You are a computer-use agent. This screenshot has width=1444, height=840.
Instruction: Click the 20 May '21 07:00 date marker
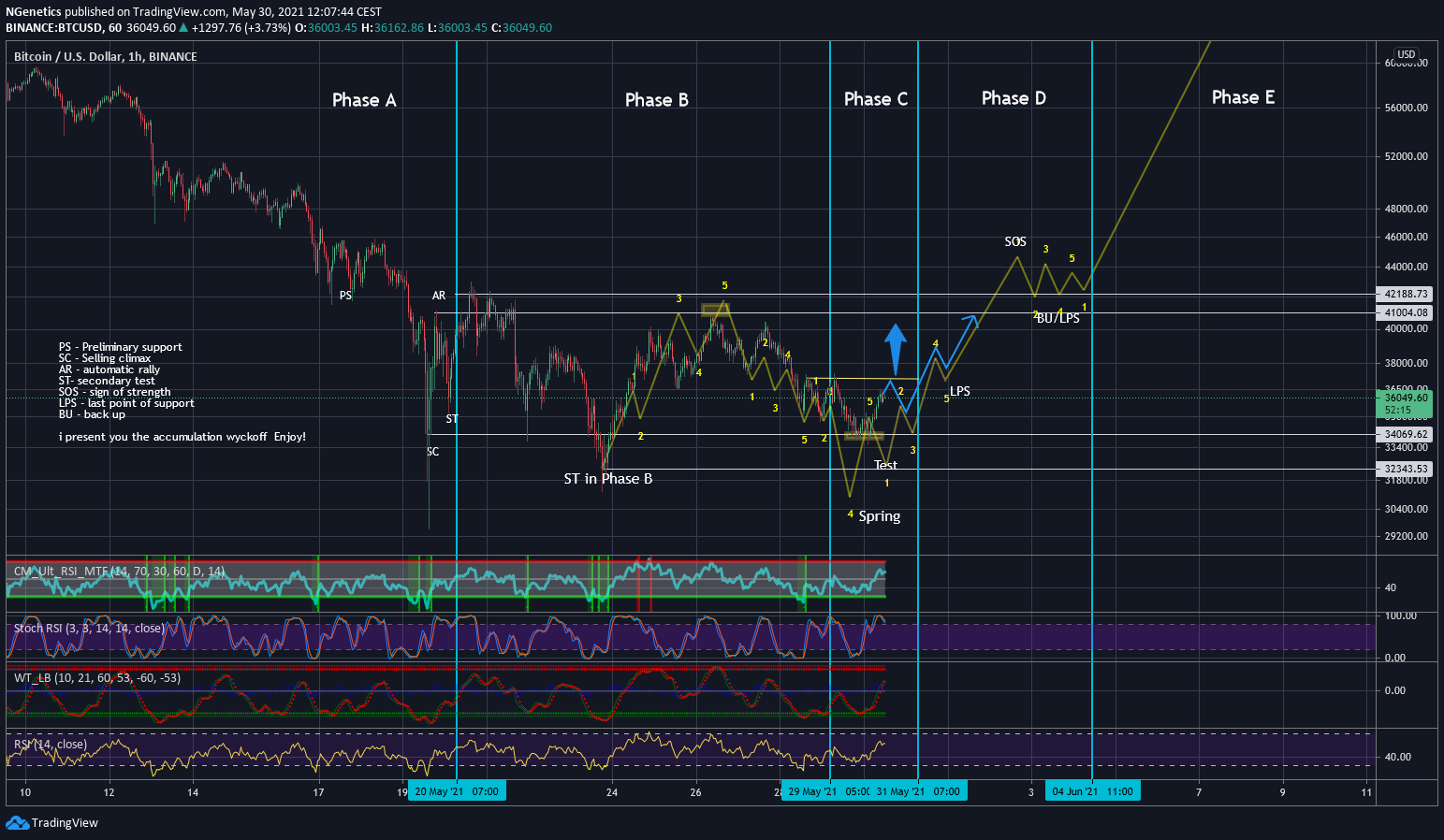point(457,791)
